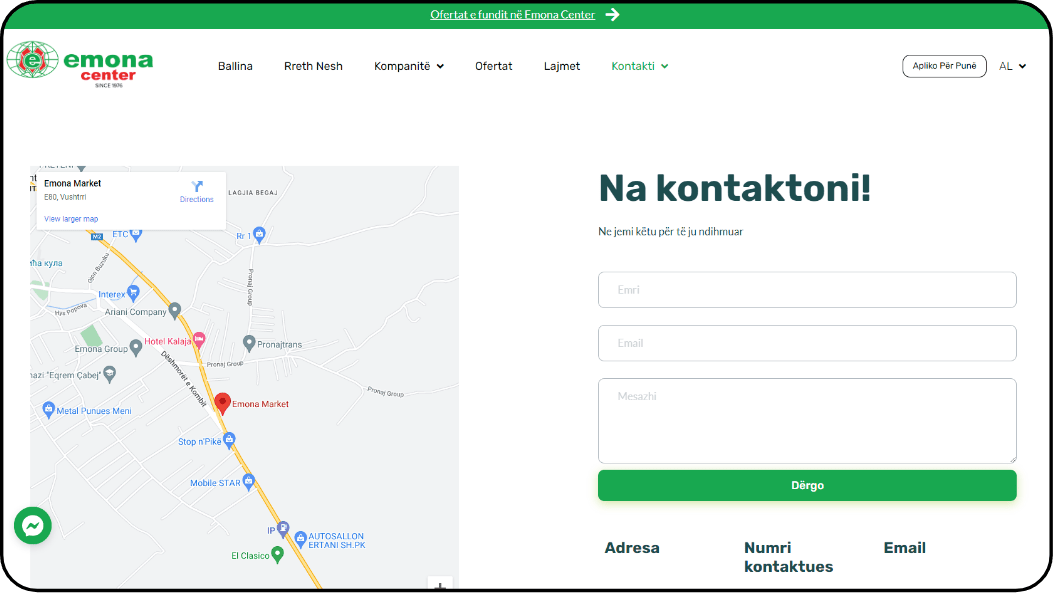Click the Directions icon on map card
Viewport: 1053px width, 593px height.
pyautogui.click(x=196, y=187)
